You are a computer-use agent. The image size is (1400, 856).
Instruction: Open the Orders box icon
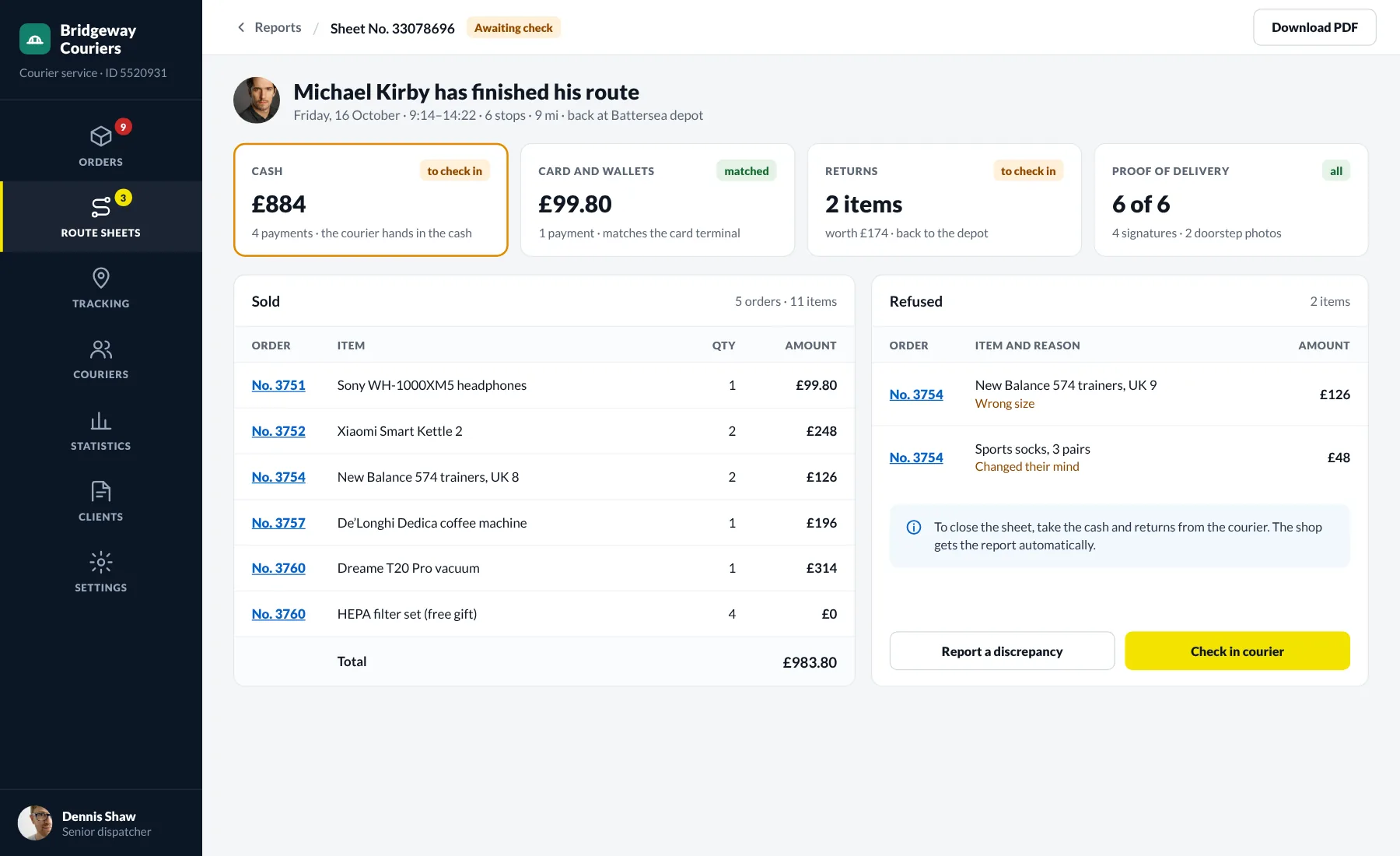[101, 136]
